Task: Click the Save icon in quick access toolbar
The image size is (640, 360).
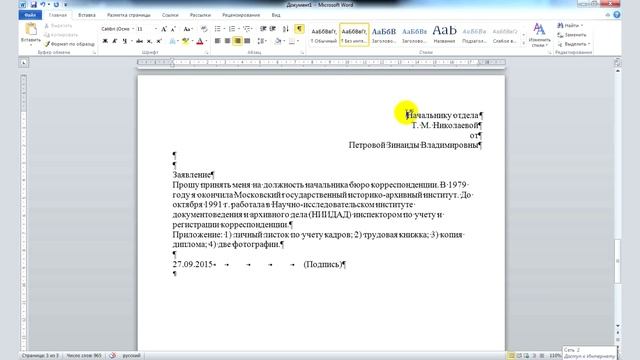Action: (34, 4)
